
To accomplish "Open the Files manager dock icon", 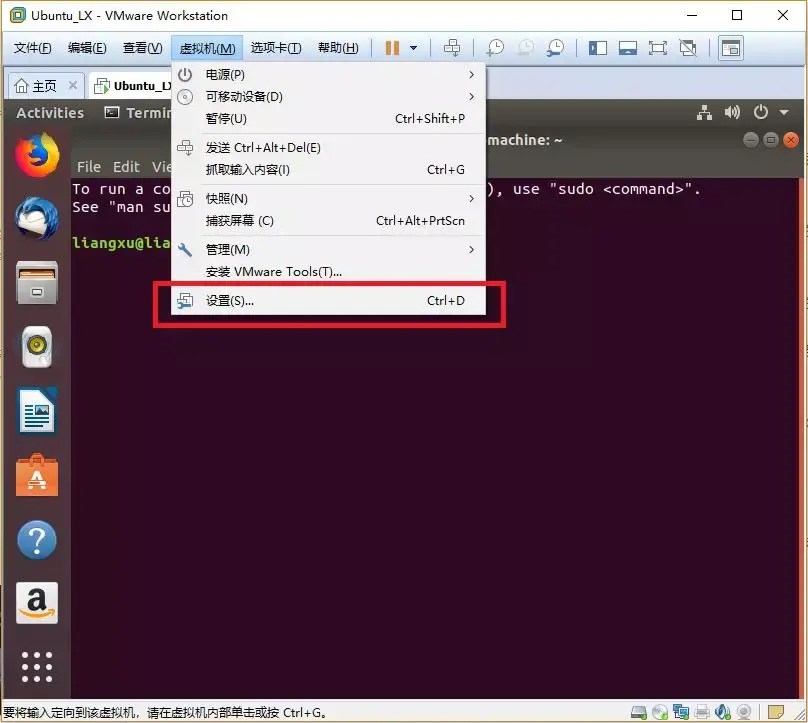I will [37, 282].
